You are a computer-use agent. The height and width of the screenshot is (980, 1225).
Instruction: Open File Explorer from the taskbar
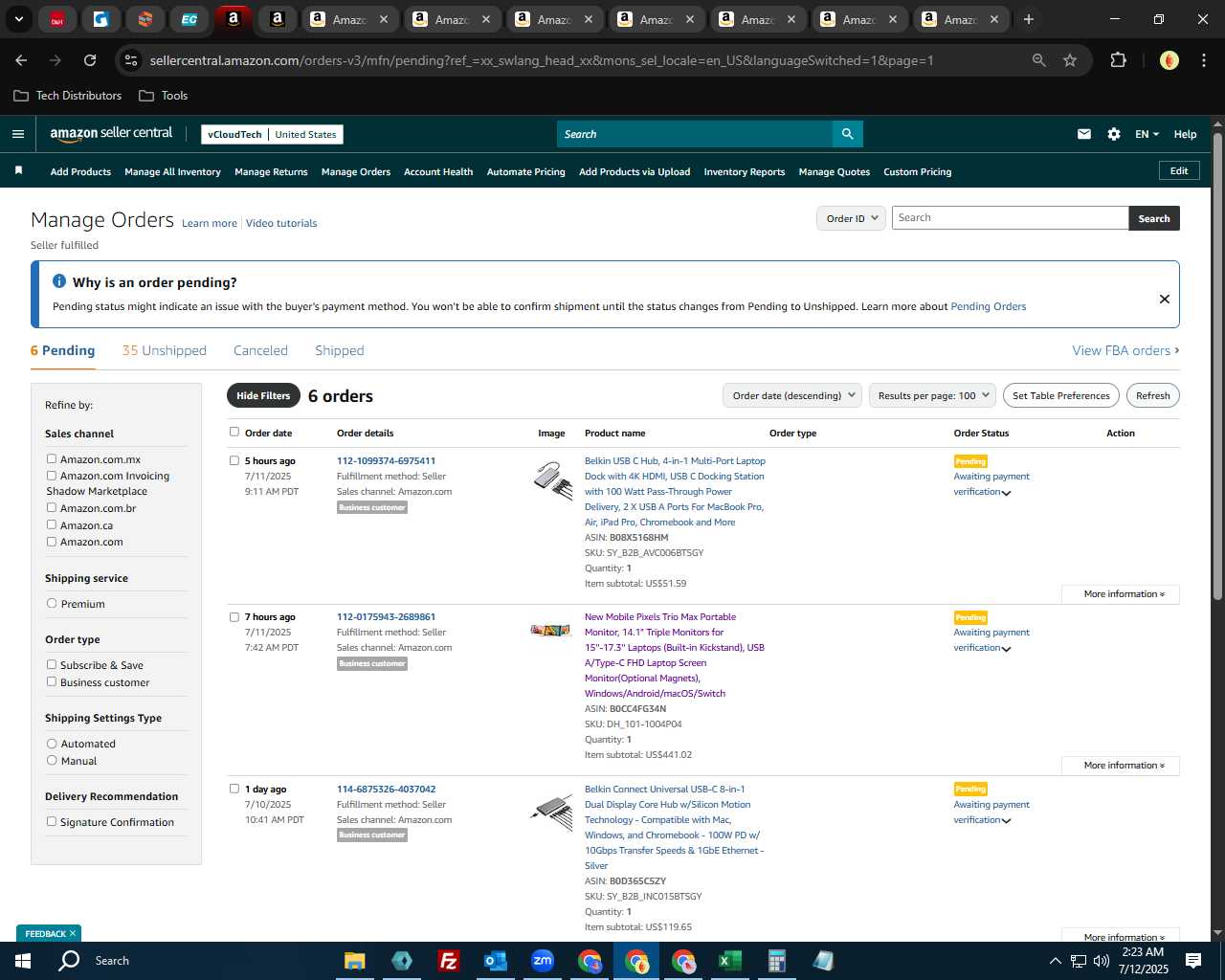[x=355, y=961]
